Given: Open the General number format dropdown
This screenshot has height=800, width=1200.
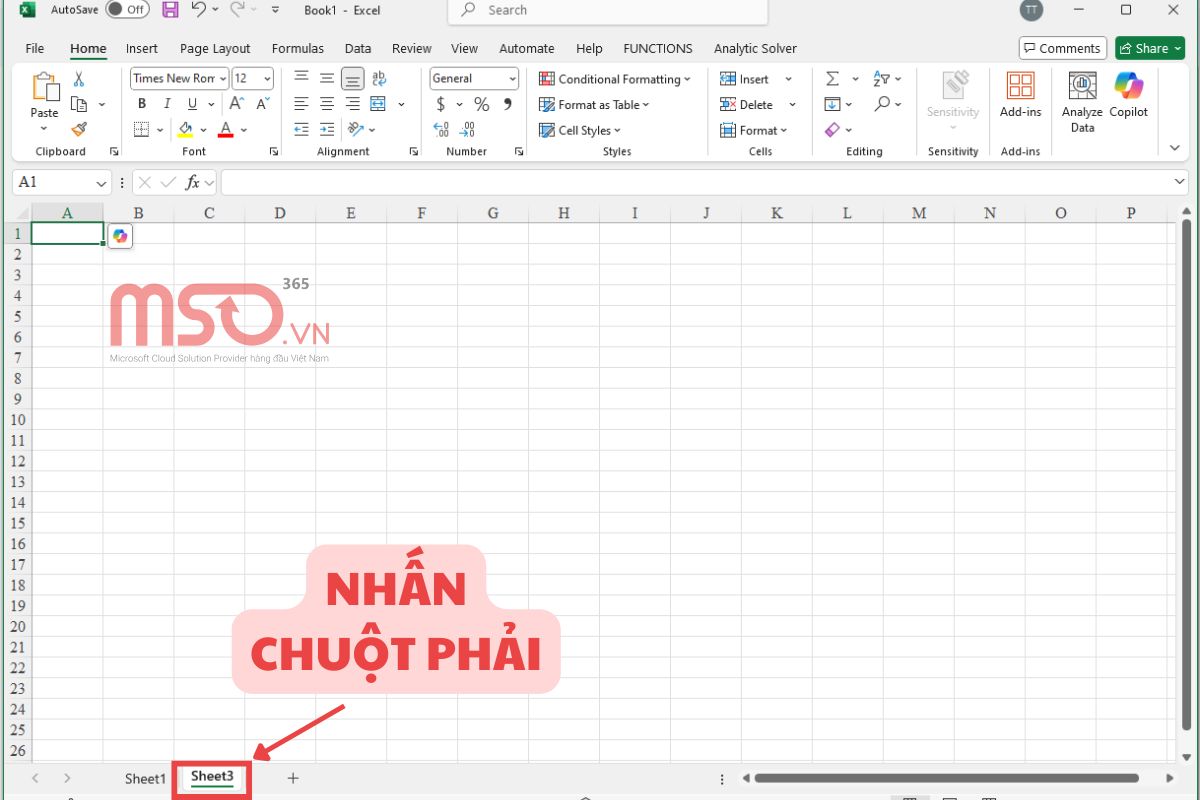Looking at the screenshot, I should click(x=512, y=79).
